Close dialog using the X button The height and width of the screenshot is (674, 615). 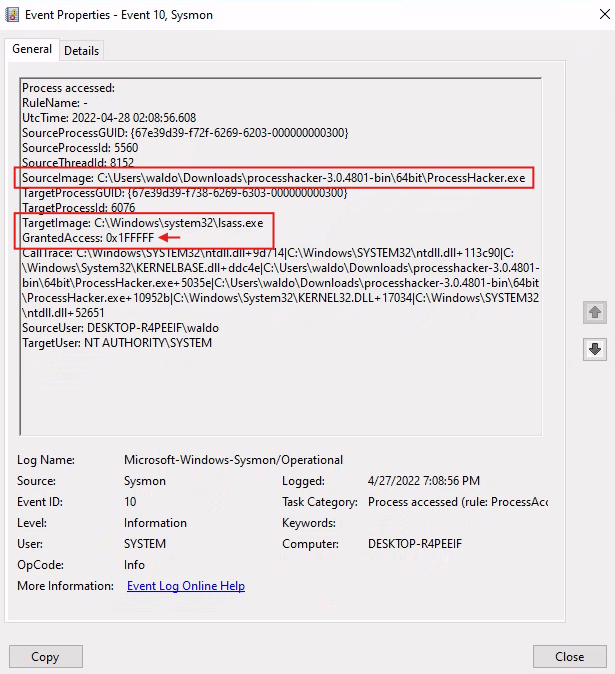point(605,14)
